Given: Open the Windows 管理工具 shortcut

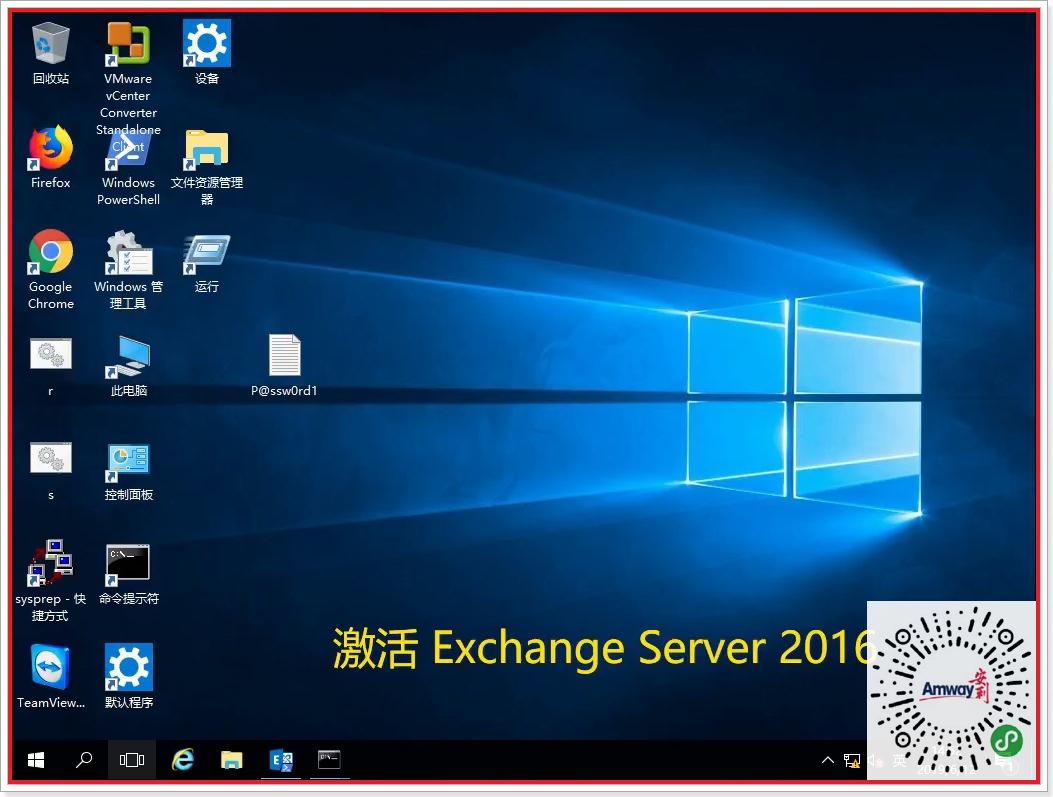Looking at the screenshot, I should tap(128, 270).
